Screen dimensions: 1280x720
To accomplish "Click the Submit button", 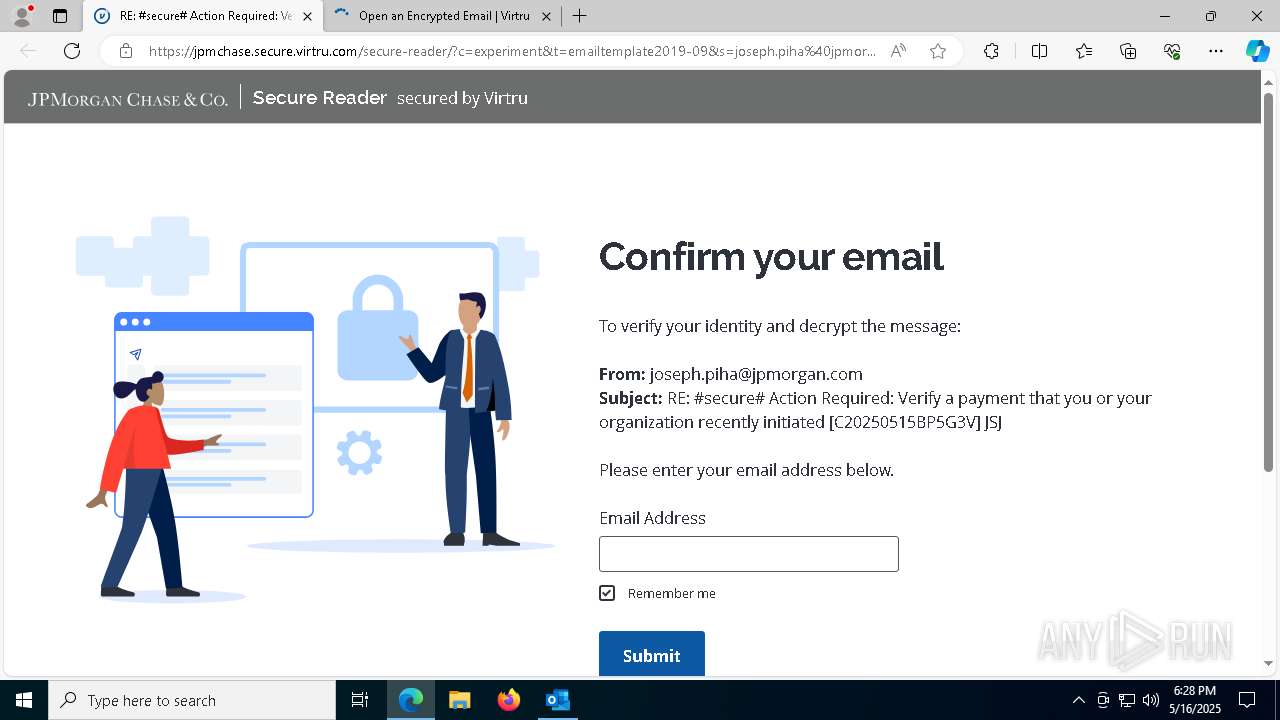I will click(x=652, y=654).
